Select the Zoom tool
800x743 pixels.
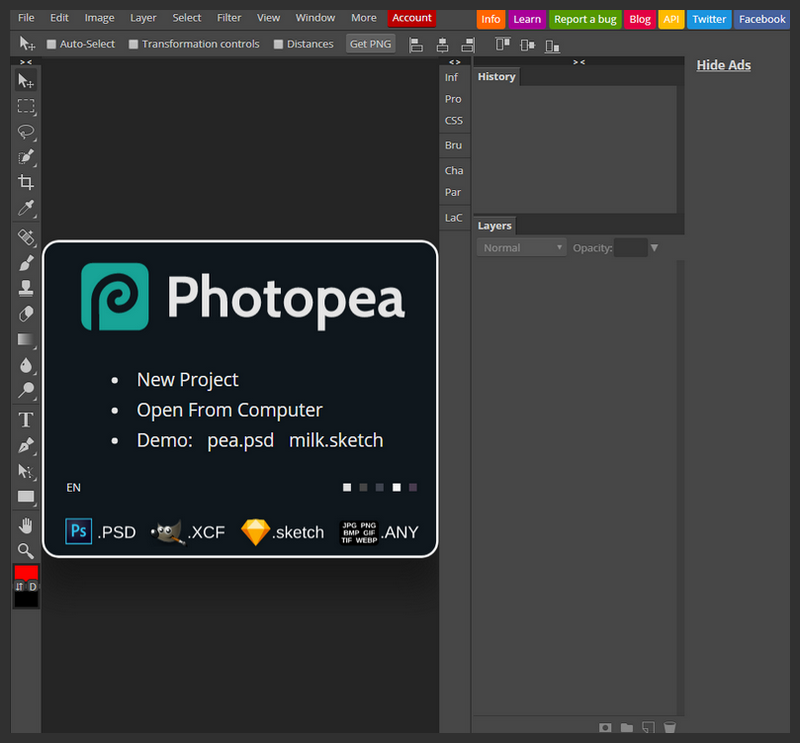(x=26, y=551)
